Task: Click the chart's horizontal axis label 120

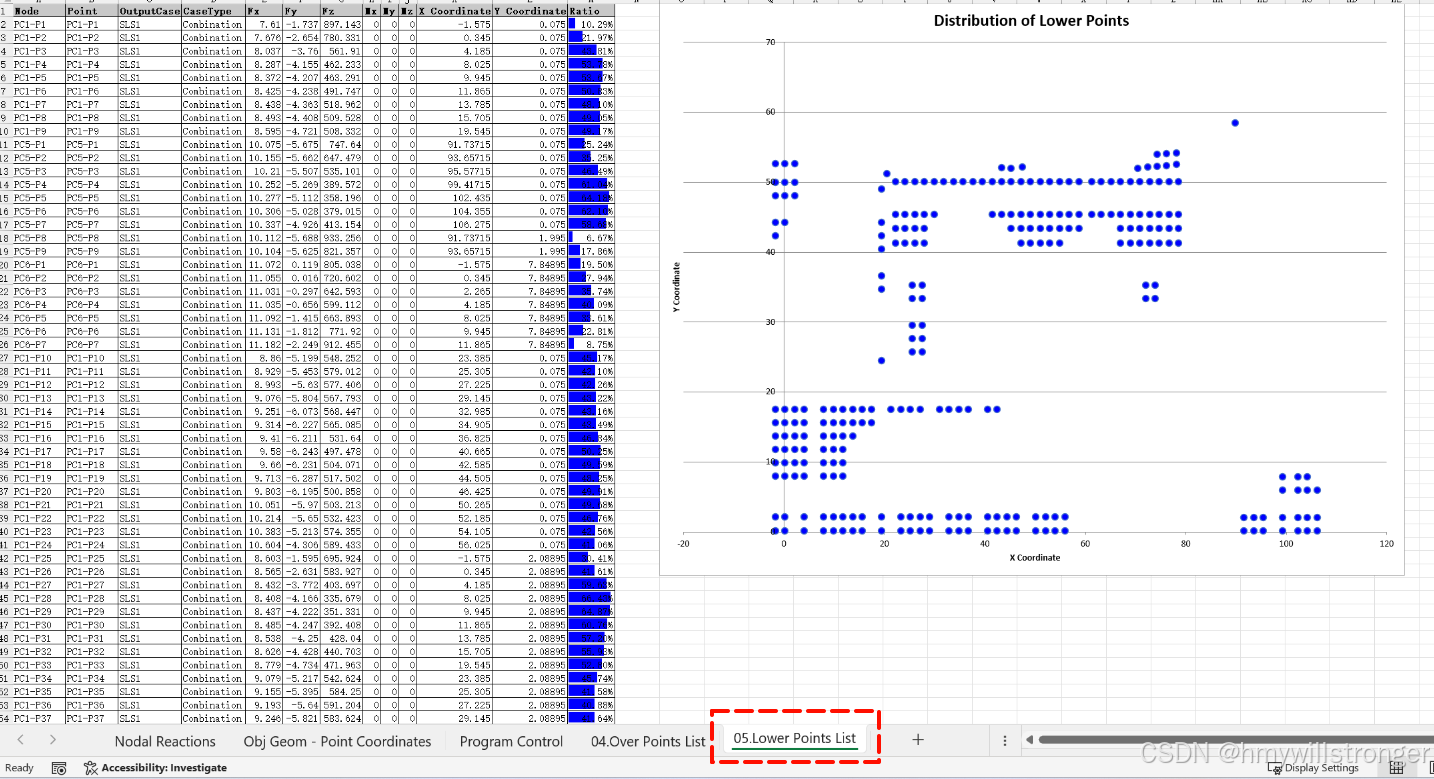Action: (x=1385, y=545)
